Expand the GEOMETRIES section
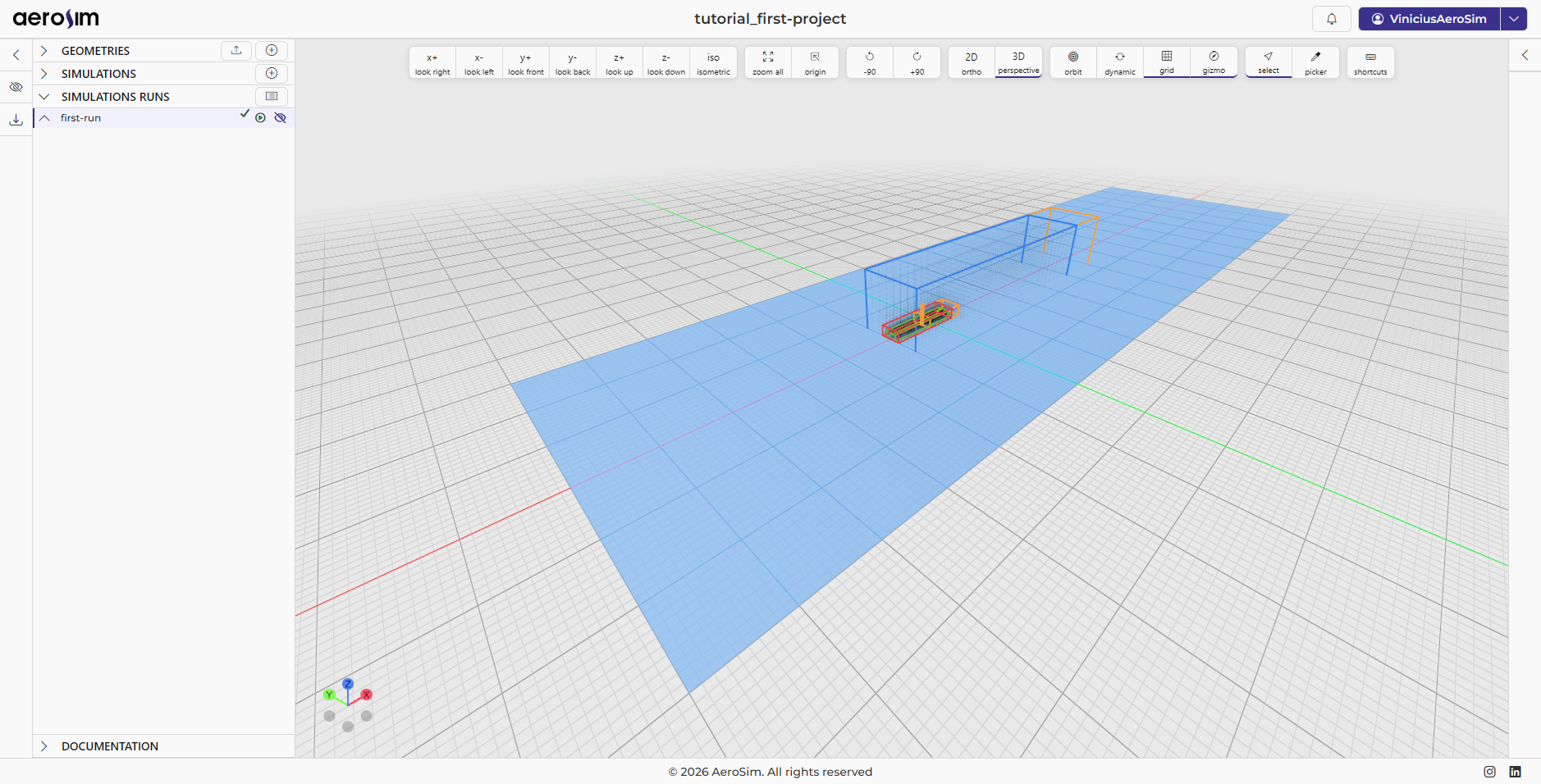The height and width of the screenshot is (784, 1541). click(x=44, y=51)
